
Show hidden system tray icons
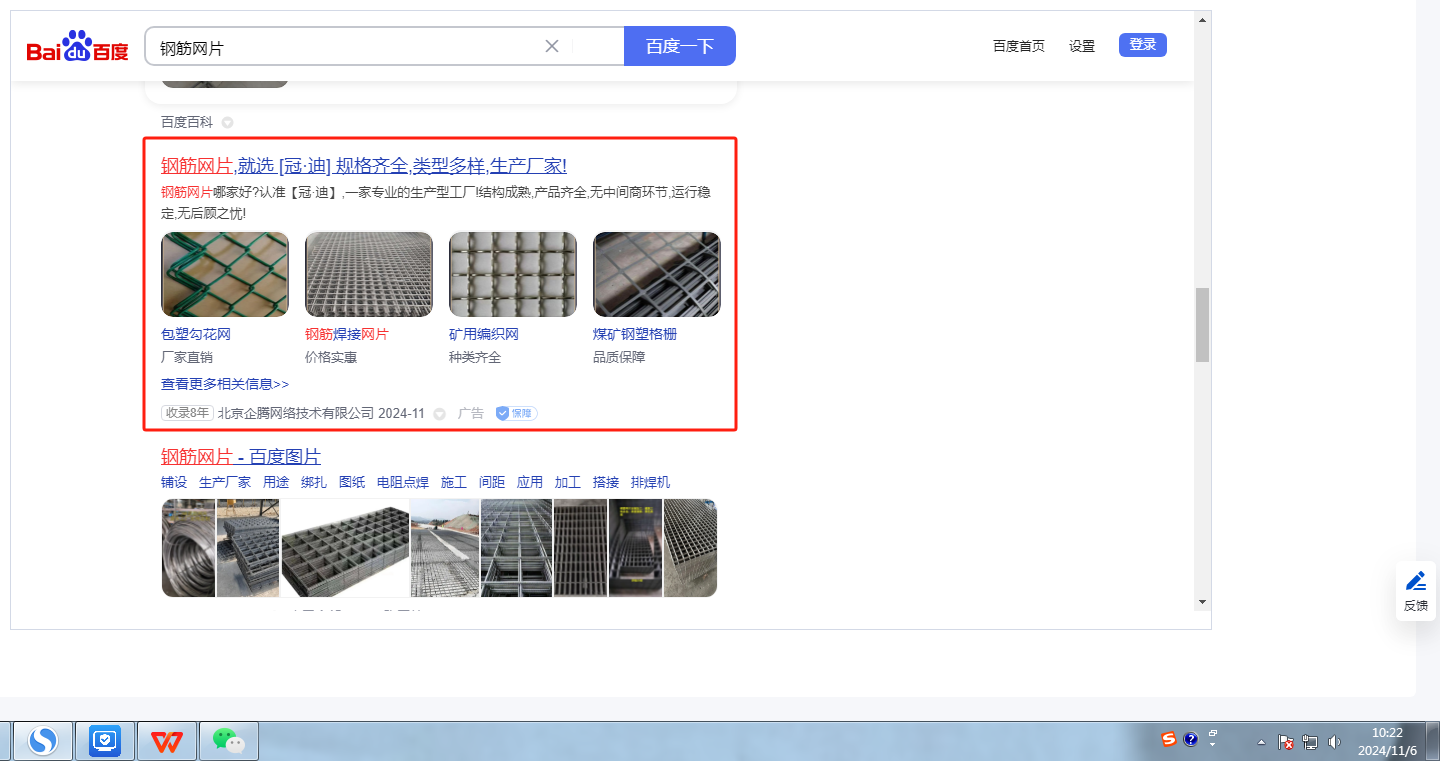coord(1261,742)
